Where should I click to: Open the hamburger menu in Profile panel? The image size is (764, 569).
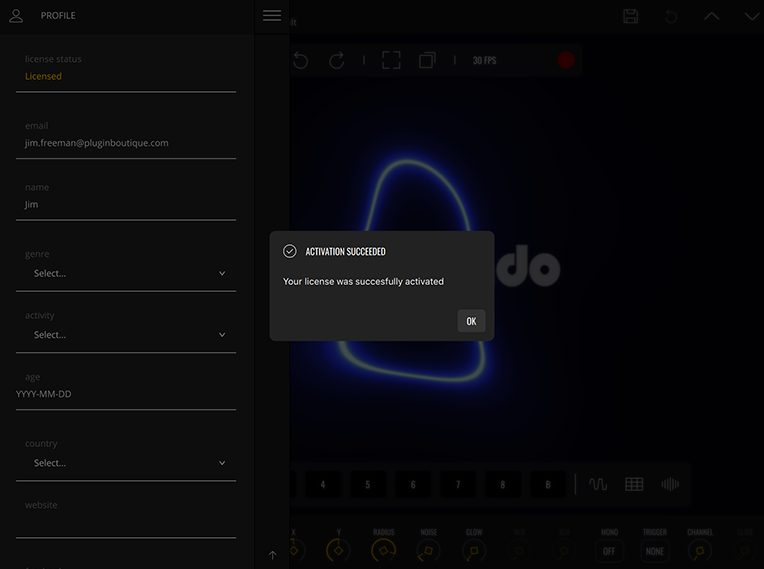(x=272, y=16)
